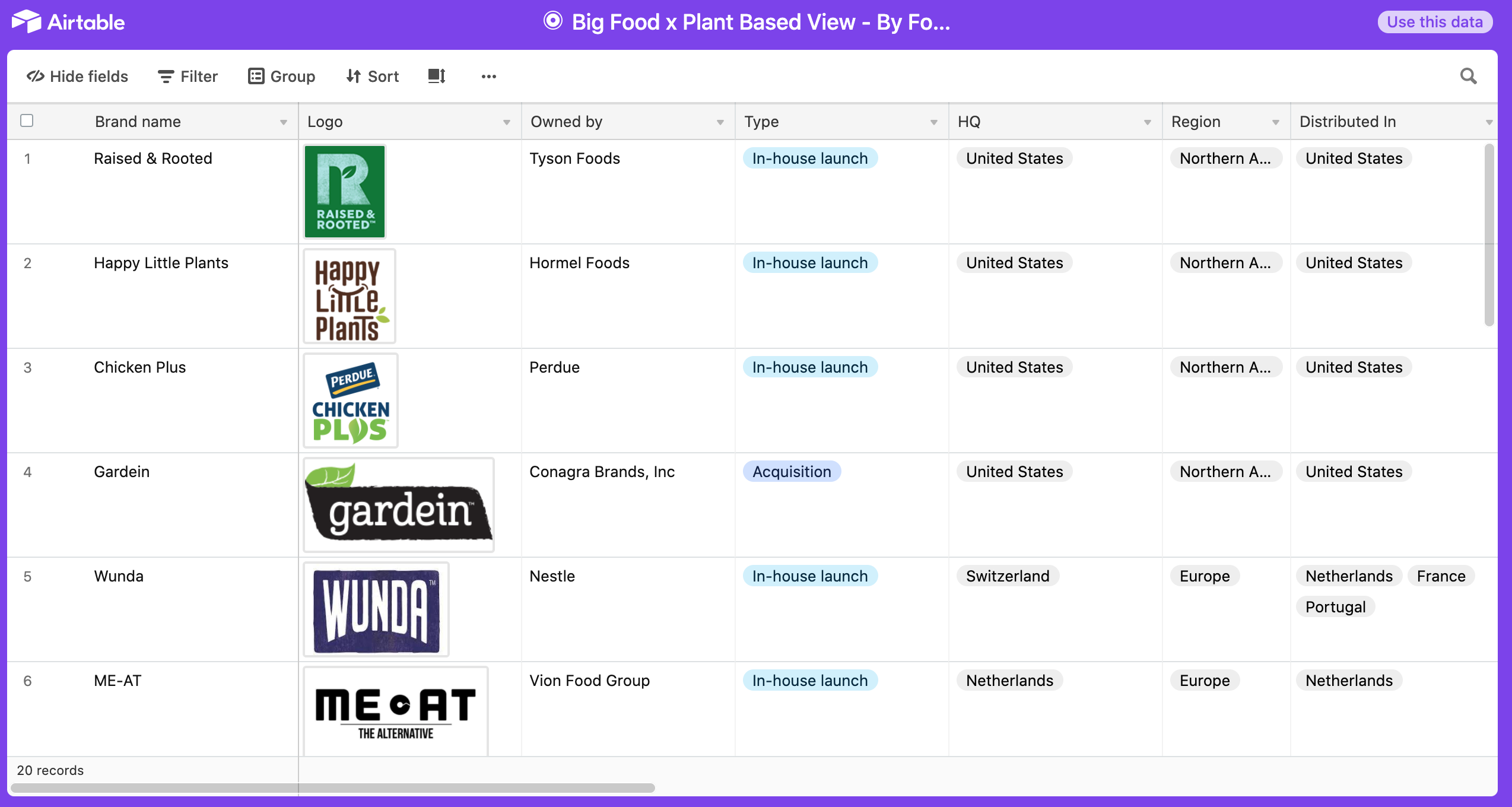Open the Wunda logo thumbnail
The width and height of the screenshot is (1512, 807).
[x=376, y=609]
